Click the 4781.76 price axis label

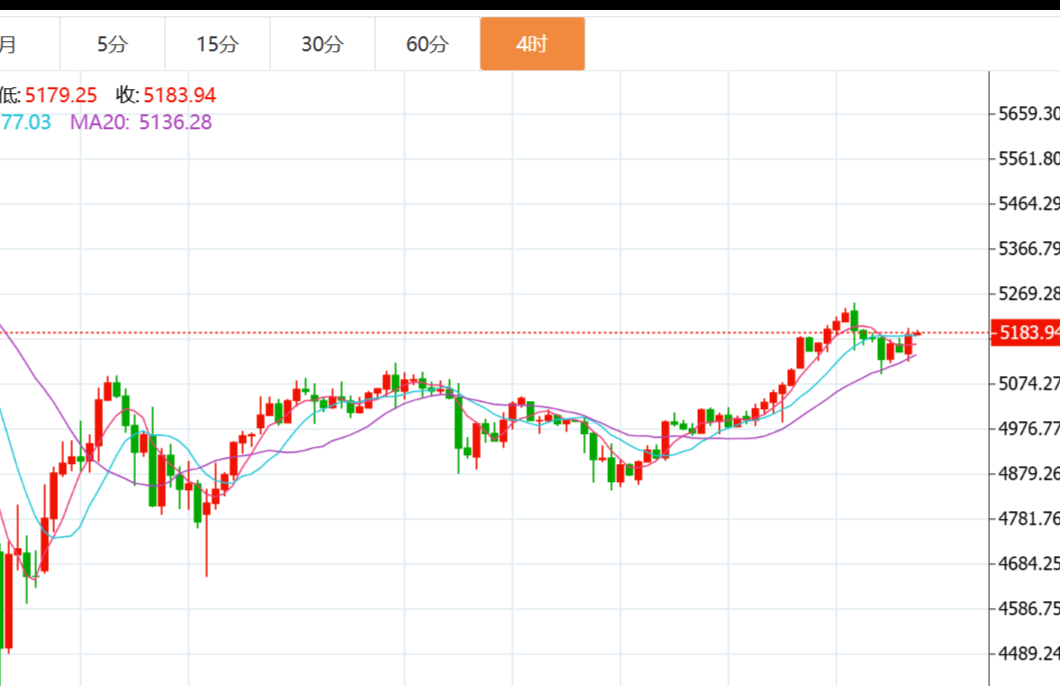click(1028, 518)
